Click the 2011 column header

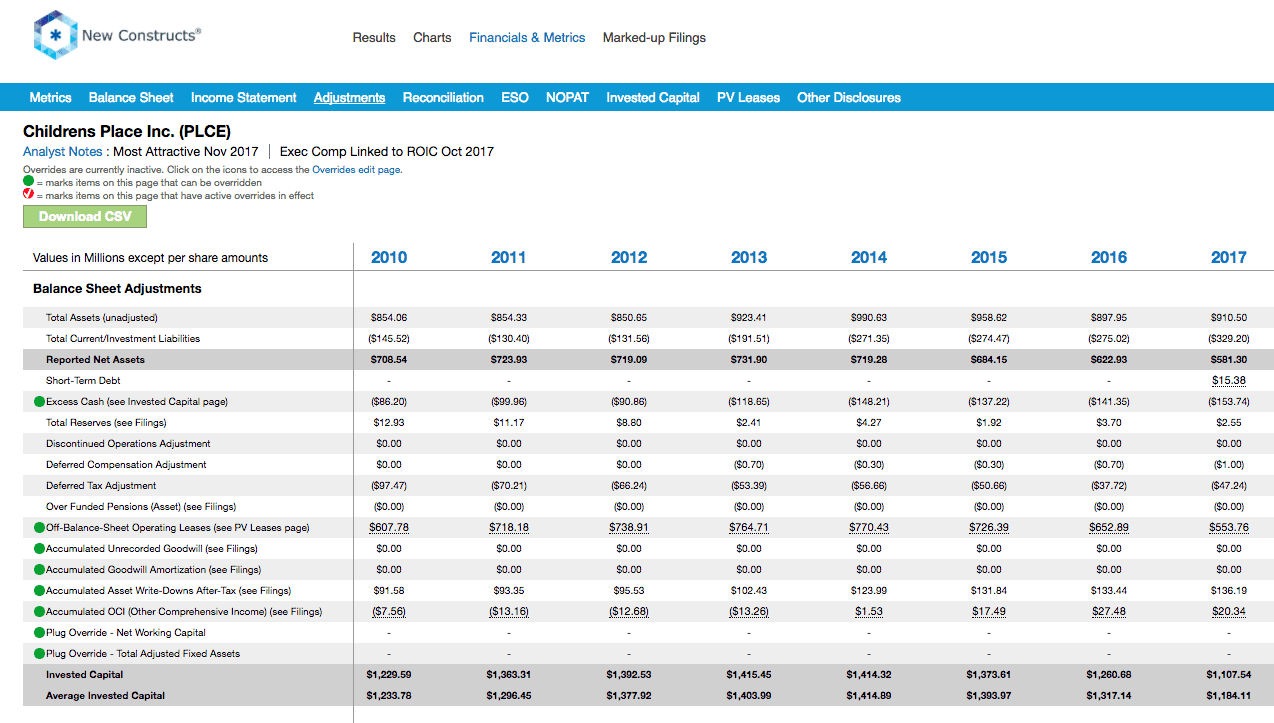click(x=509, y=258)
